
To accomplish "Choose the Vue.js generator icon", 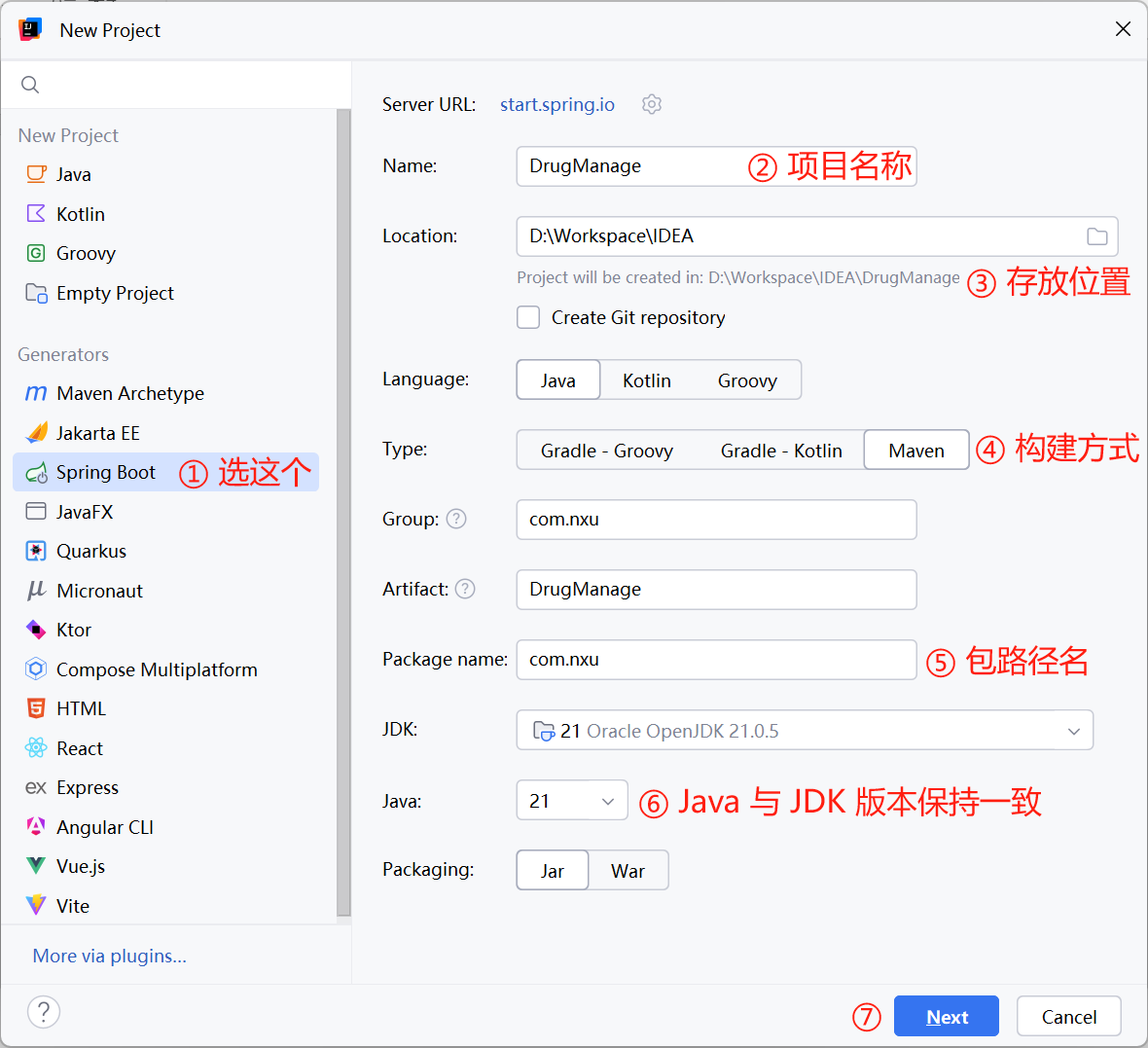I will pos(36,866).
